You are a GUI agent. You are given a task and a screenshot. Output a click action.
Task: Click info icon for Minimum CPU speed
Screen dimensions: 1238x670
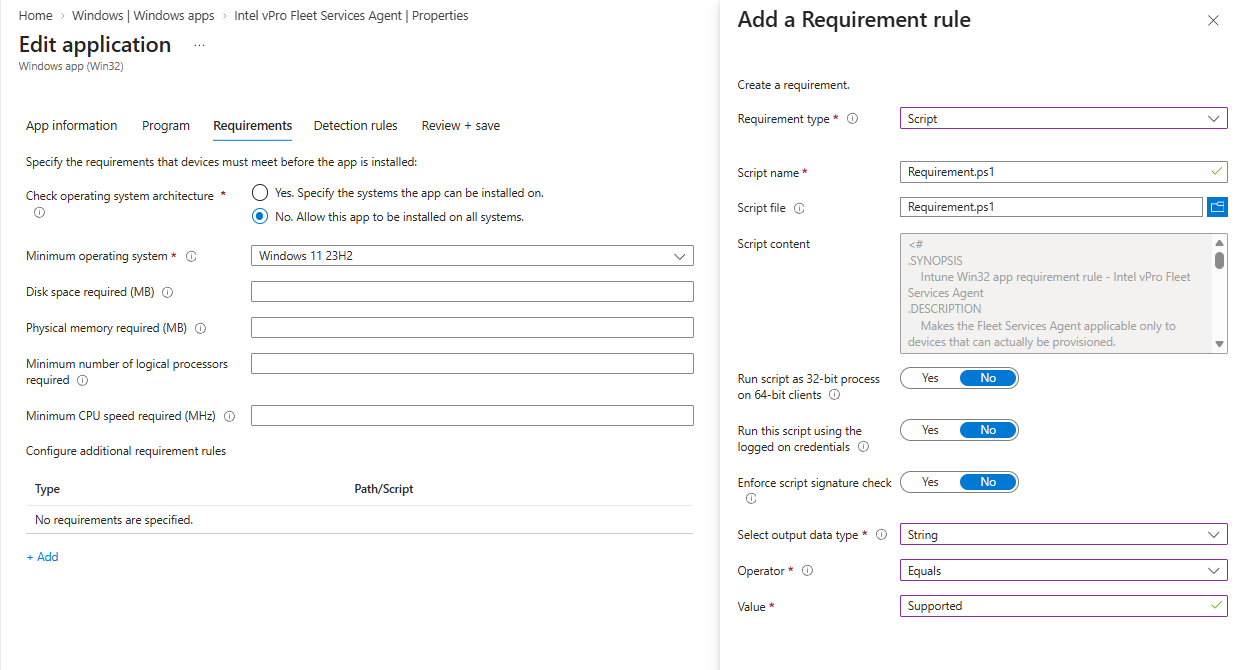coord(229,416)
